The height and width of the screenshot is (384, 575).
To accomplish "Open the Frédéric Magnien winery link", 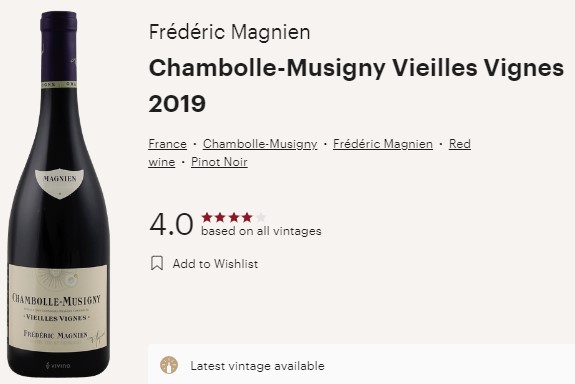I will click(x=383, y=144).
